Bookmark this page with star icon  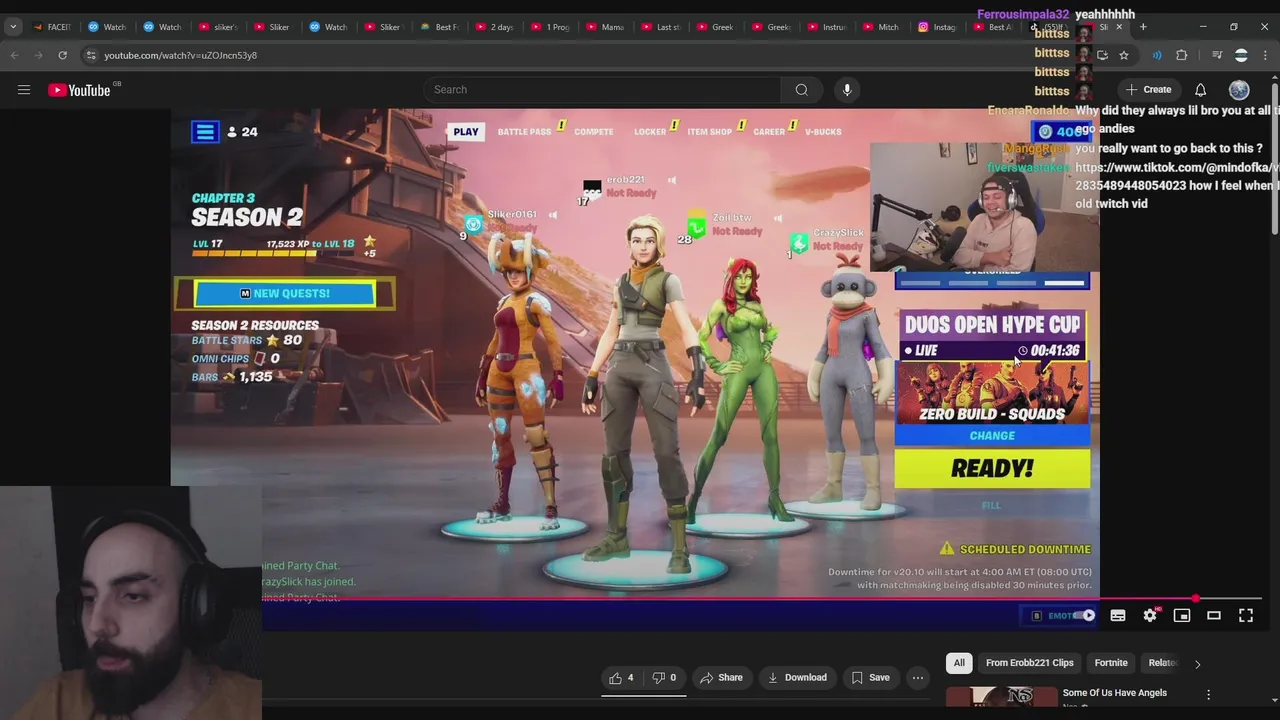pyautogui.click(x=1124, y=55)
